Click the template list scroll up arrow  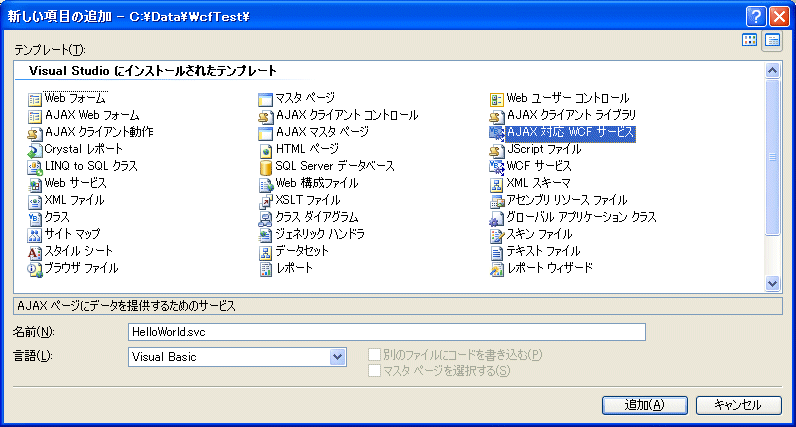(772, 71)
